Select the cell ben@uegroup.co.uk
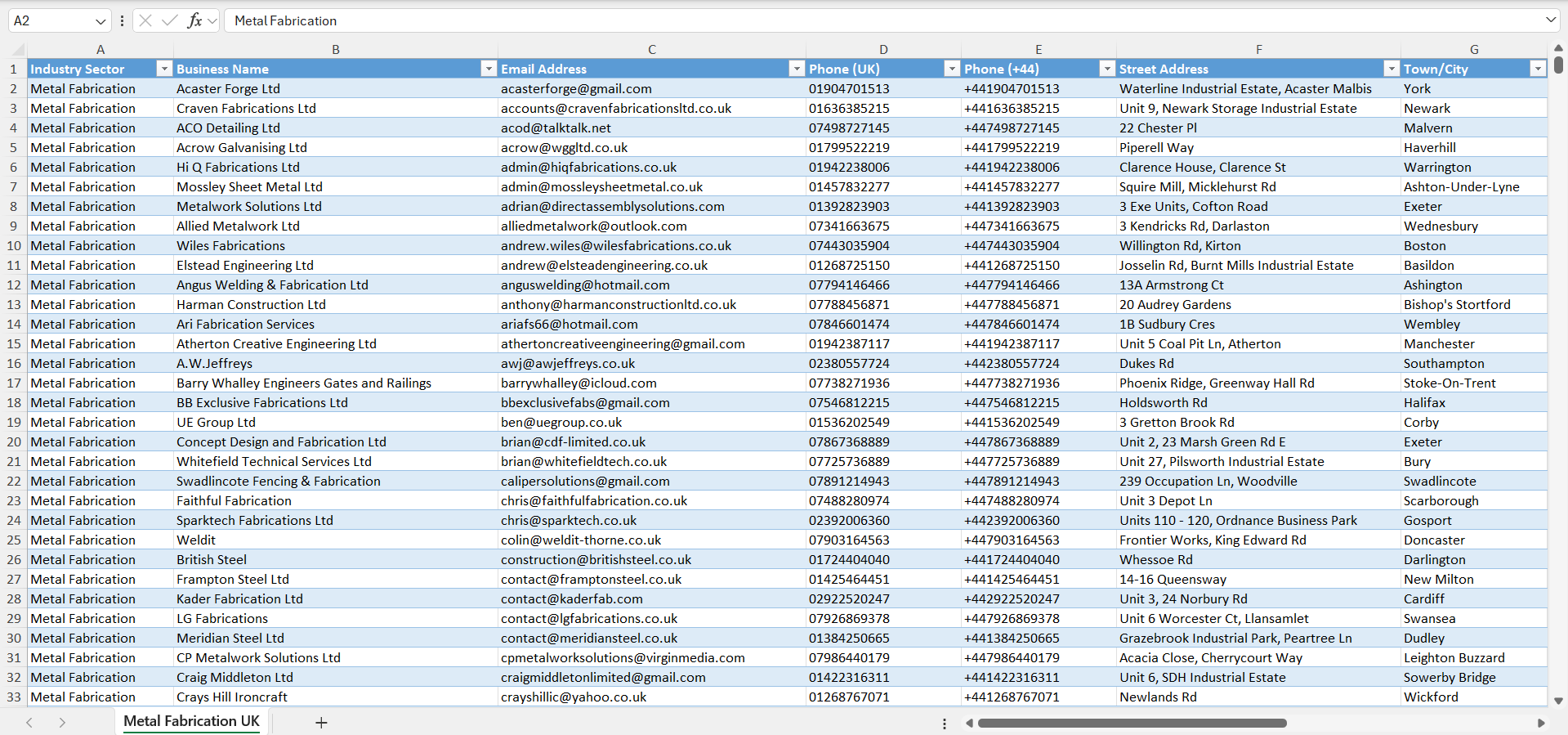The image size is (1568, 735). pyautogui.click(x=652, y=422)
